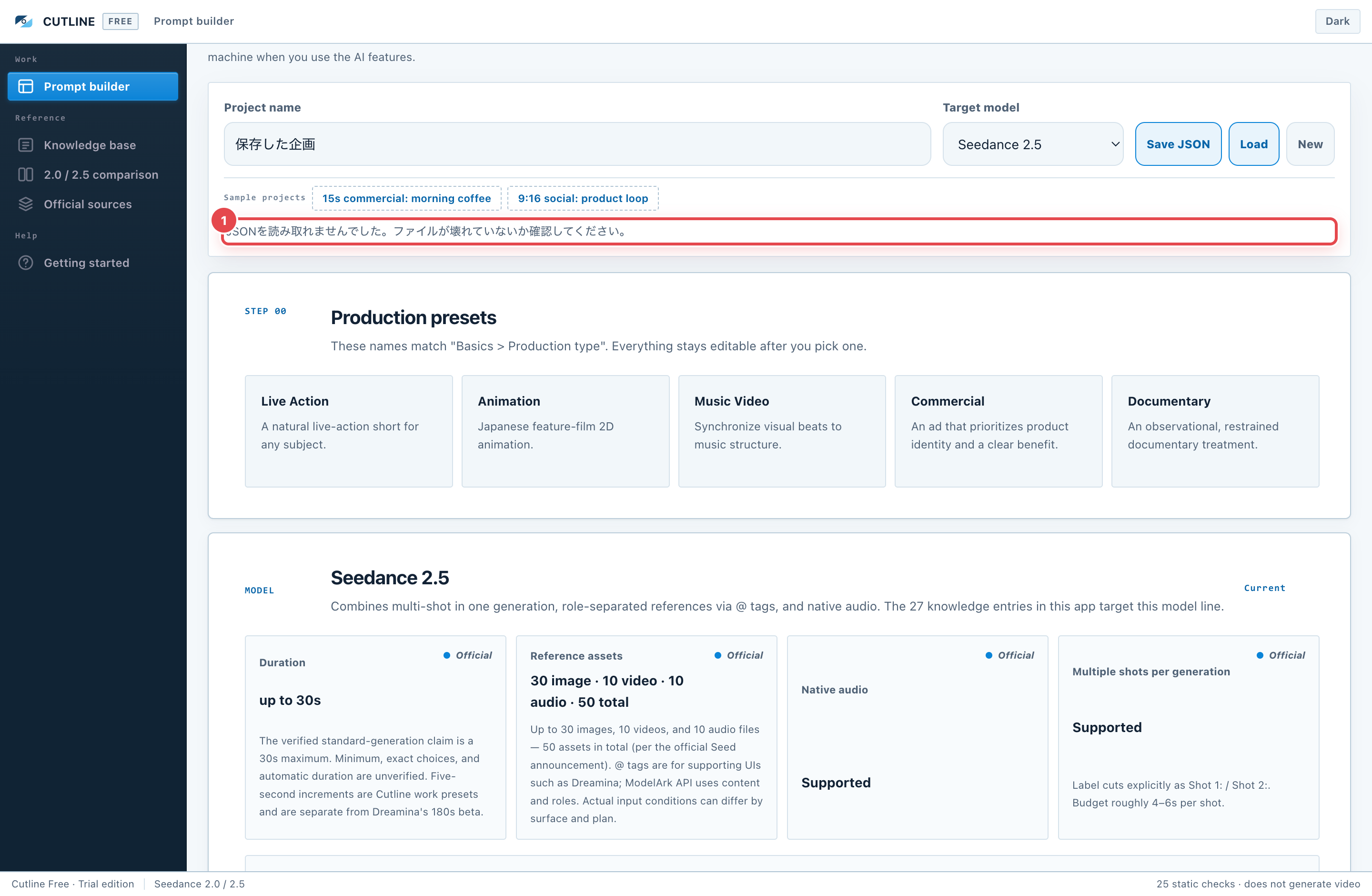
Task: Click the '30 image · 10 video' value
Action: (x=606, y=692)
